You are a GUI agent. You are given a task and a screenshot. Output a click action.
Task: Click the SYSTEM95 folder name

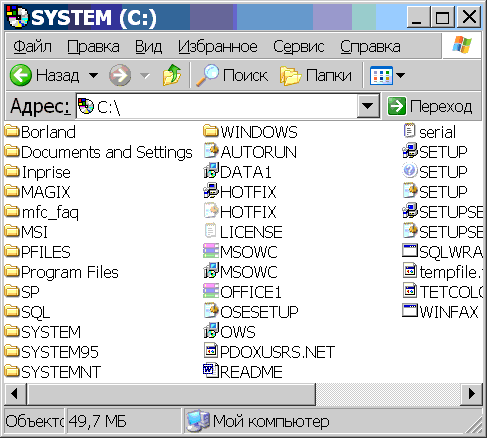pos(60,352)
